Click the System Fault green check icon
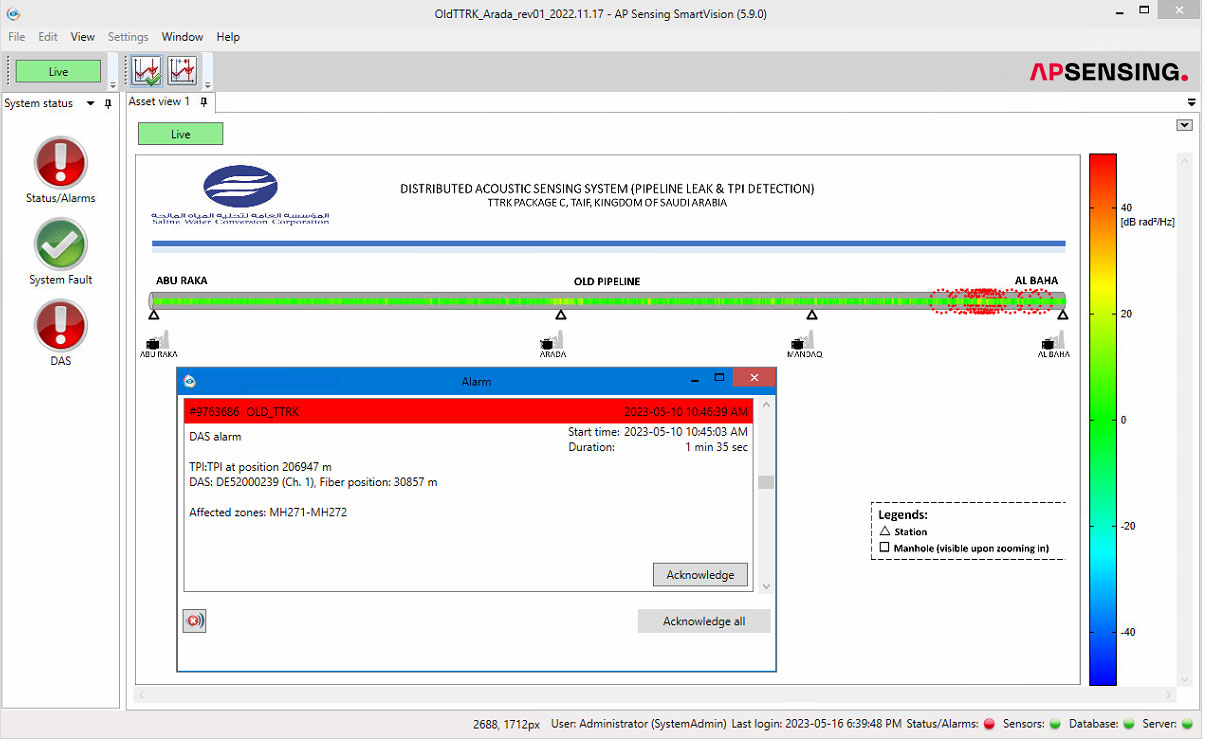Viewport: 1205px width, 740px height. 61,244
